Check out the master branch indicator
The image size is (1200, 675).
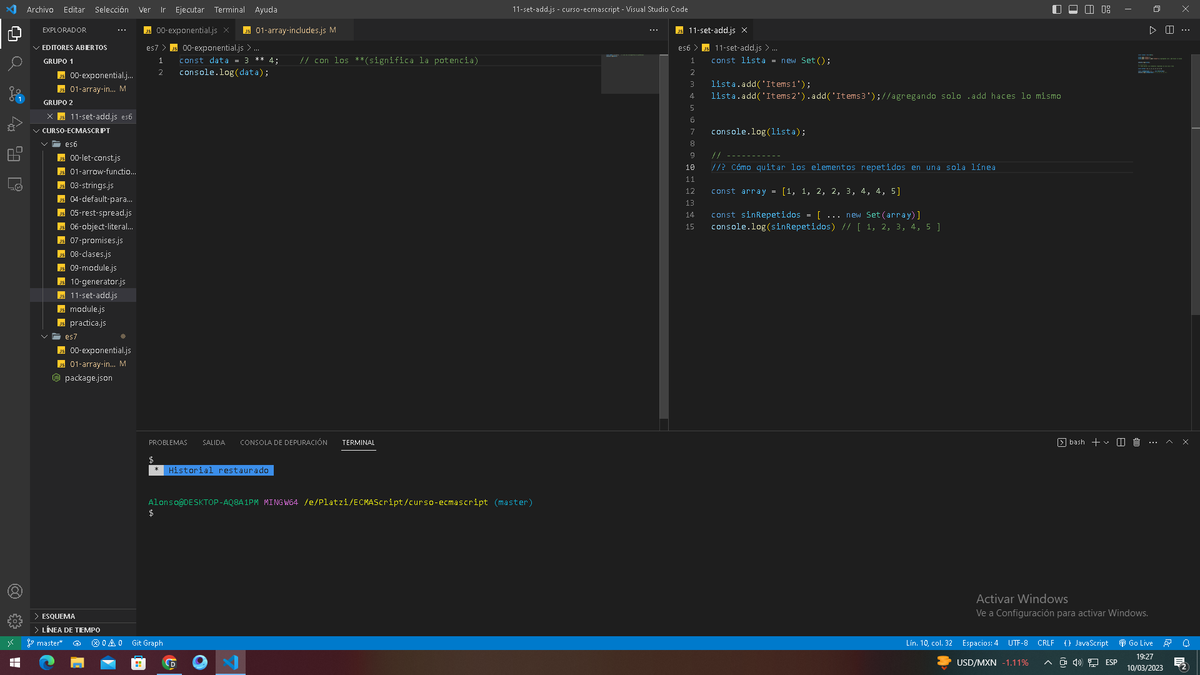tap(45, 643)
